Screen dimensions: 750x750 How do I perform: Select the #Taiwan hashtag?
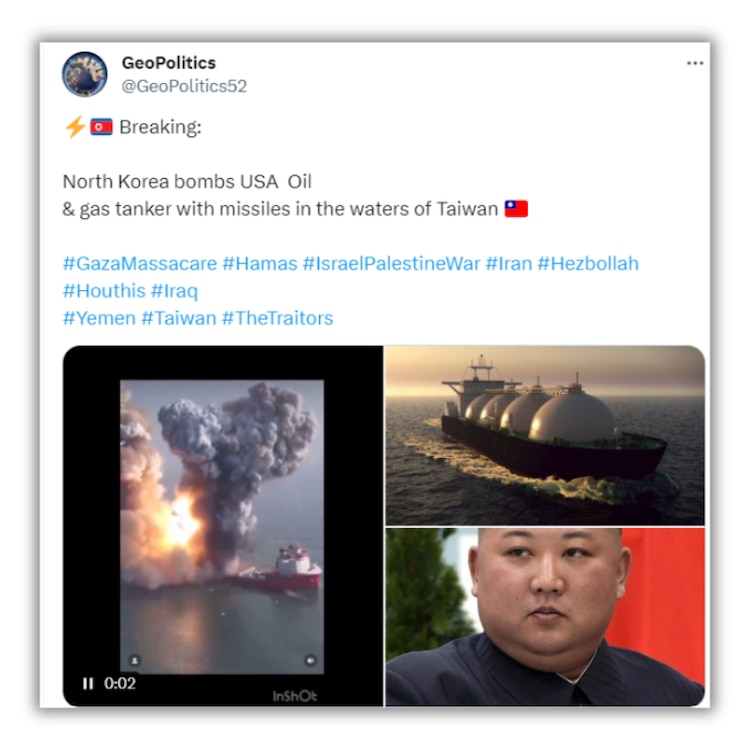pyautogui.click(x=179, y=318)
